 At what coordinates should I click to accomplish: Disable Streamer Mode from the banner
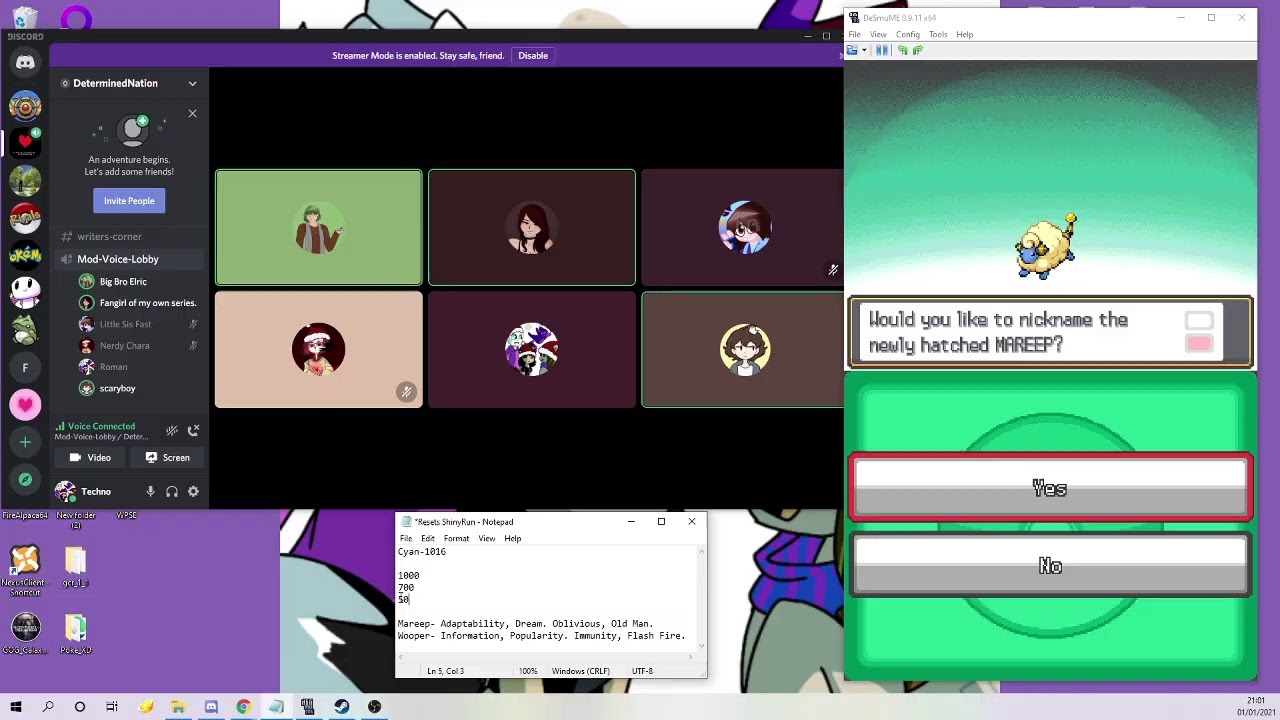533,56
